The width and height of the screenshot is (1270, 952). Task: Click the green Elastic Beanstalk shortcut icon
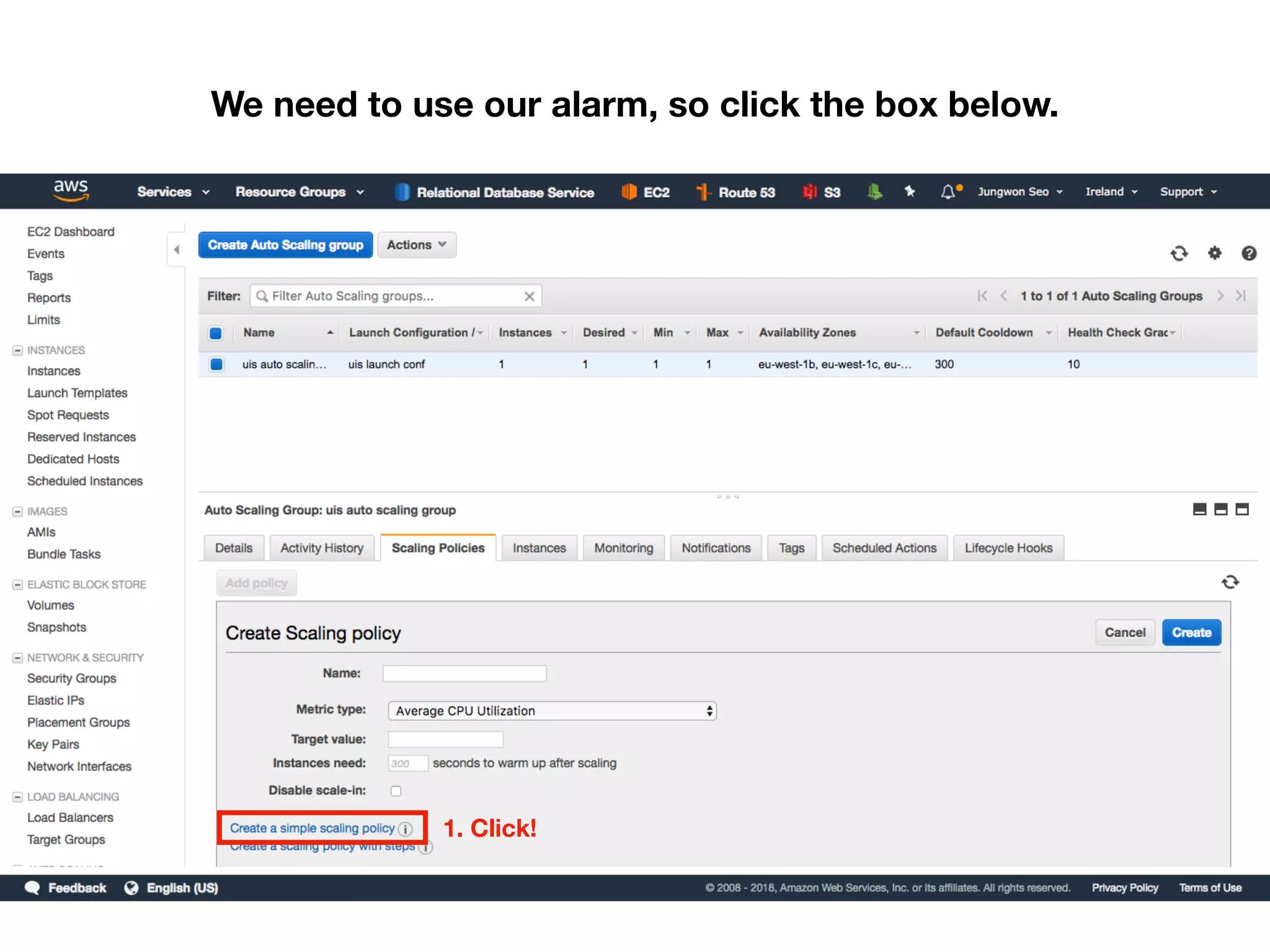coord(874,192)
